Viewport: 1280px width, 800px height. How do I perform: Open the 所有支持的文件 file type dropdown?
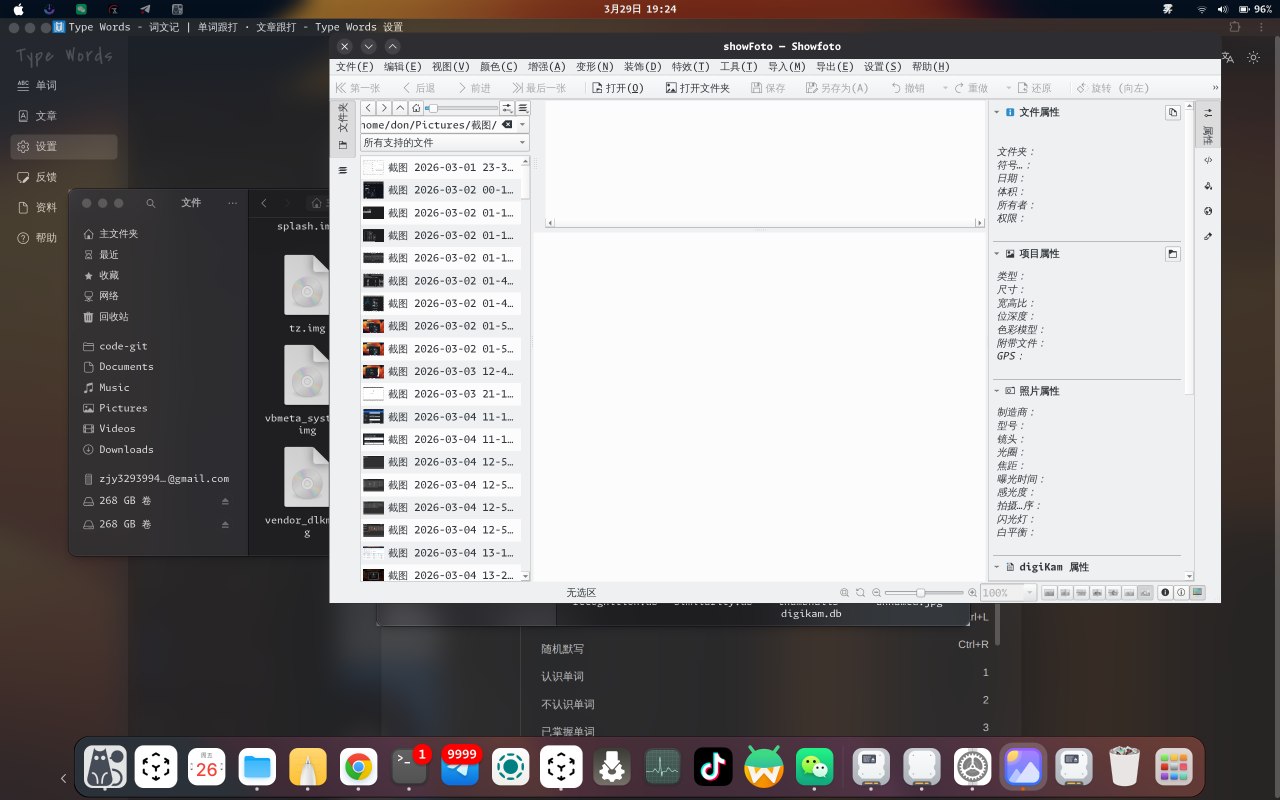[445, 143]
